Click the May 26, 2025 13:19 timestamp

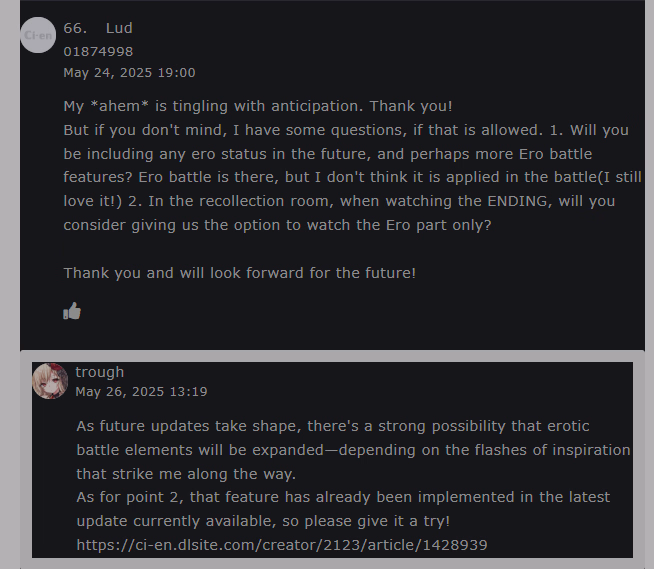tap(141, 391)
